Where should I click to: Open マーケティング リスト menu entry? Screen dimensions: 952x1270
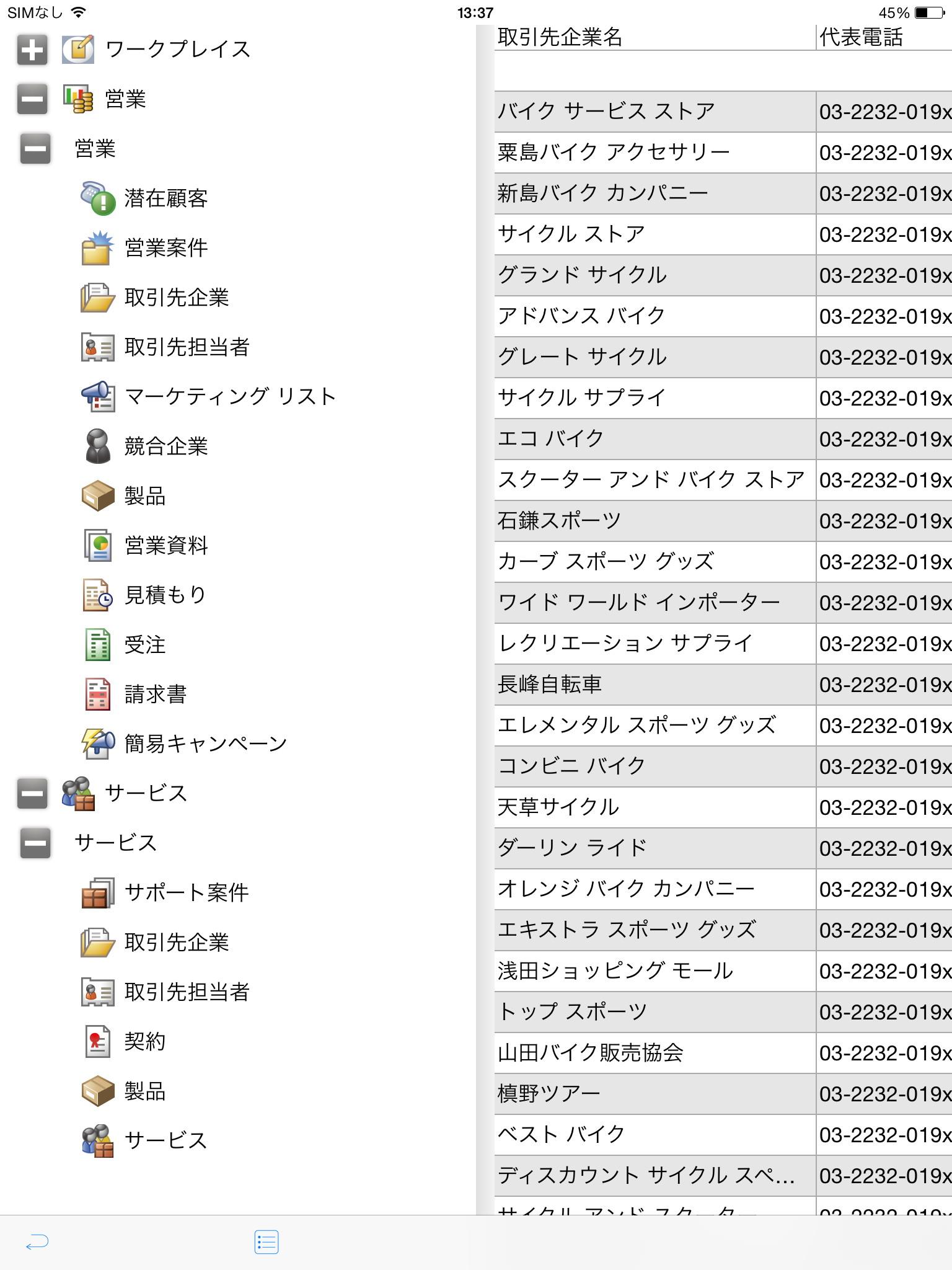(231, 397)
